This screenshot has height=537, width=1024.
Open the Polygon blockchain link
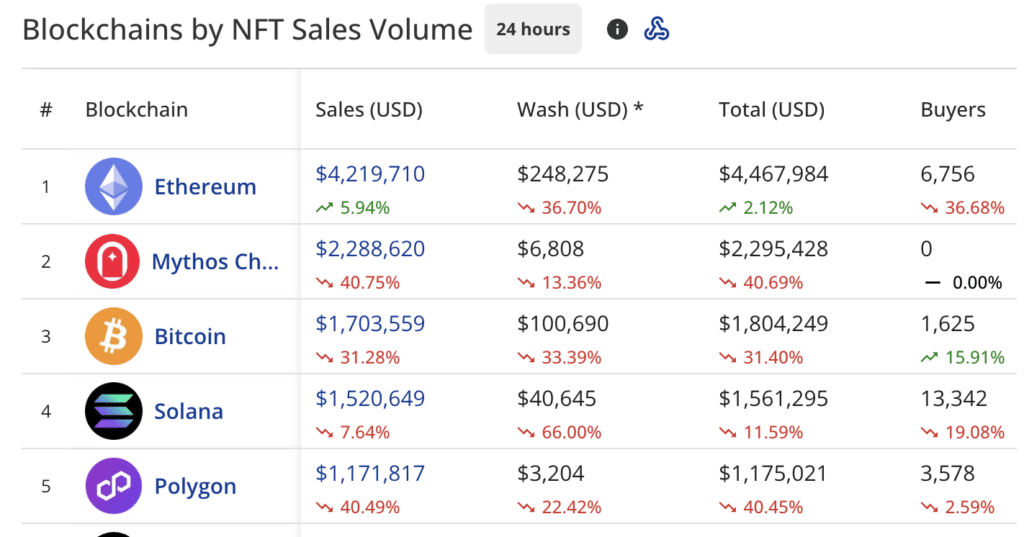click(195, 487)
